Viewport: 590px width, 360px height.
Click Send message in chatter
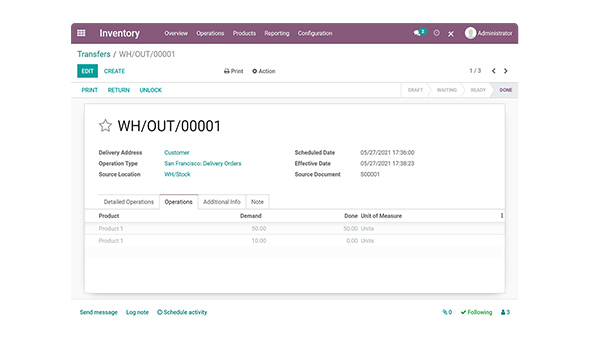pyautogui.click(x=99, y=312)
